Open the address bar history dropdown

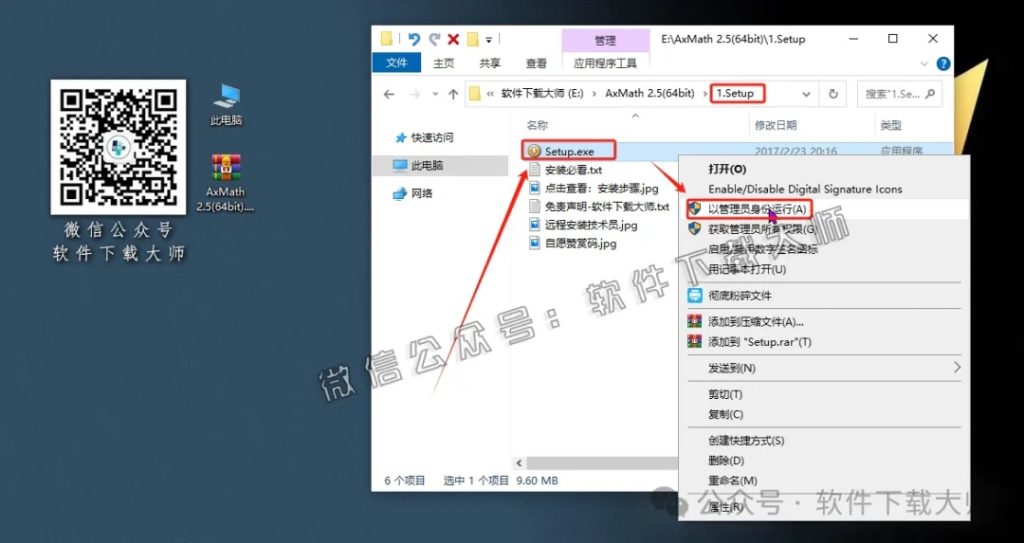[x=807, y=94]
